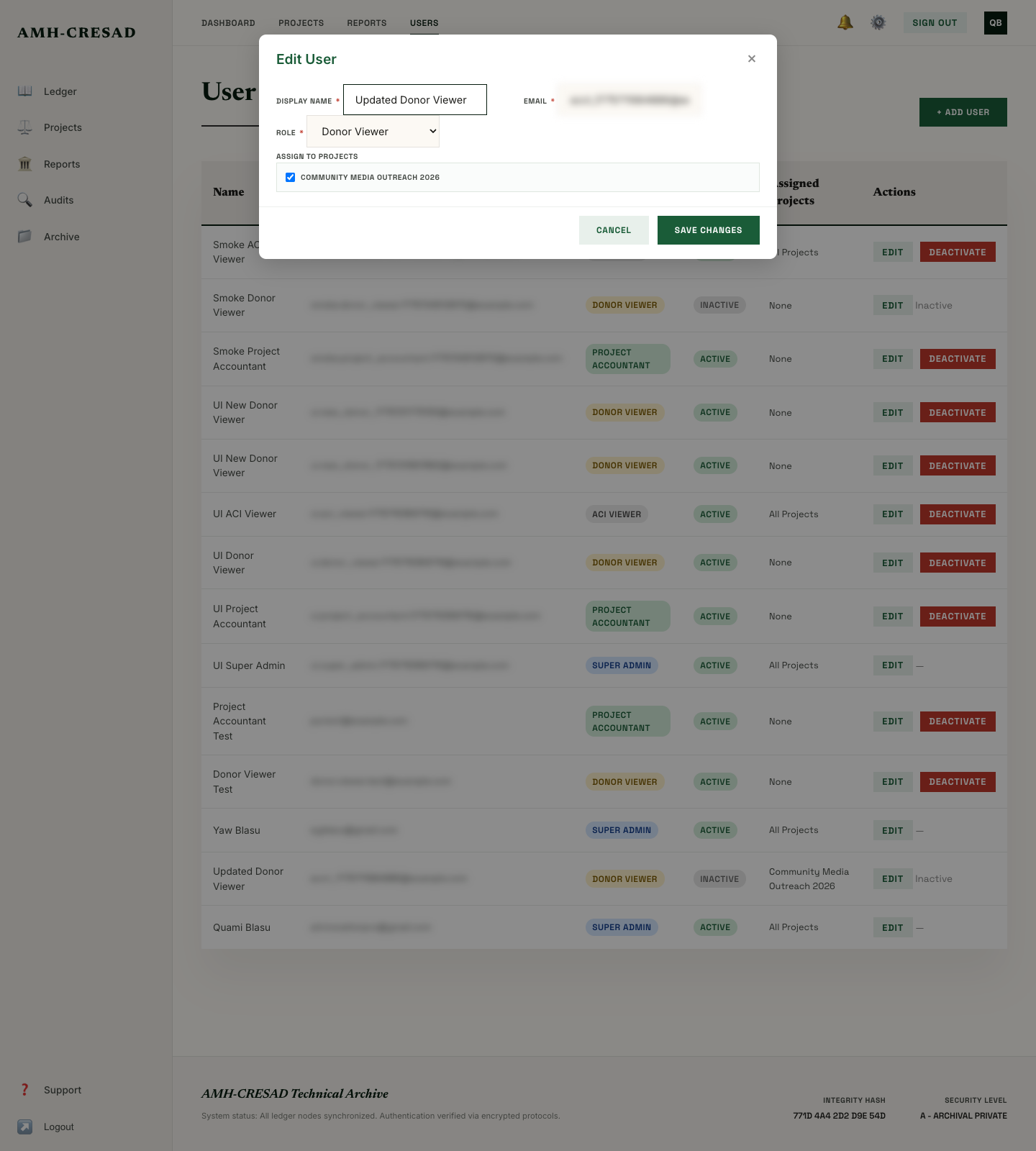The width and height of the screenshot is (1036, 1151).
Task: Click the Logout arrow icon in sidebar
Action: (25, 1127)
